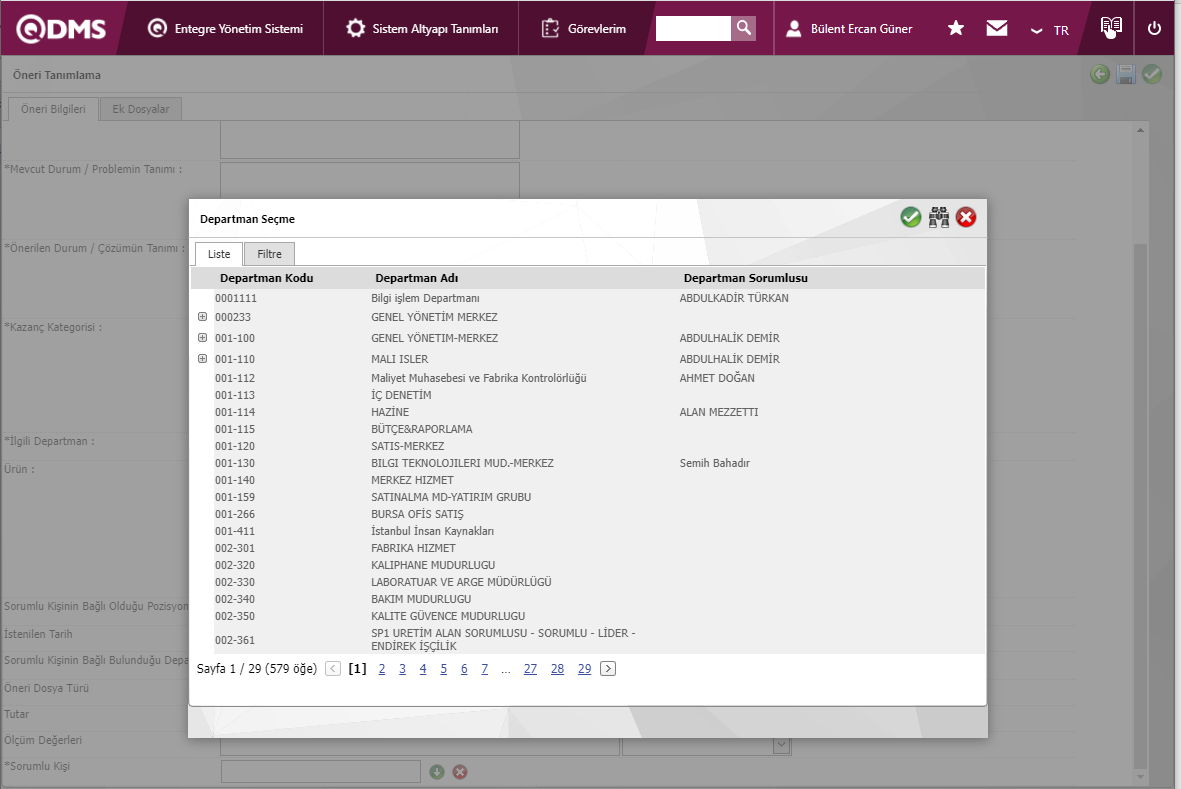Switch to the Filtre tab
This screenshot has width=1181, height=789.
tap(269, 254)
